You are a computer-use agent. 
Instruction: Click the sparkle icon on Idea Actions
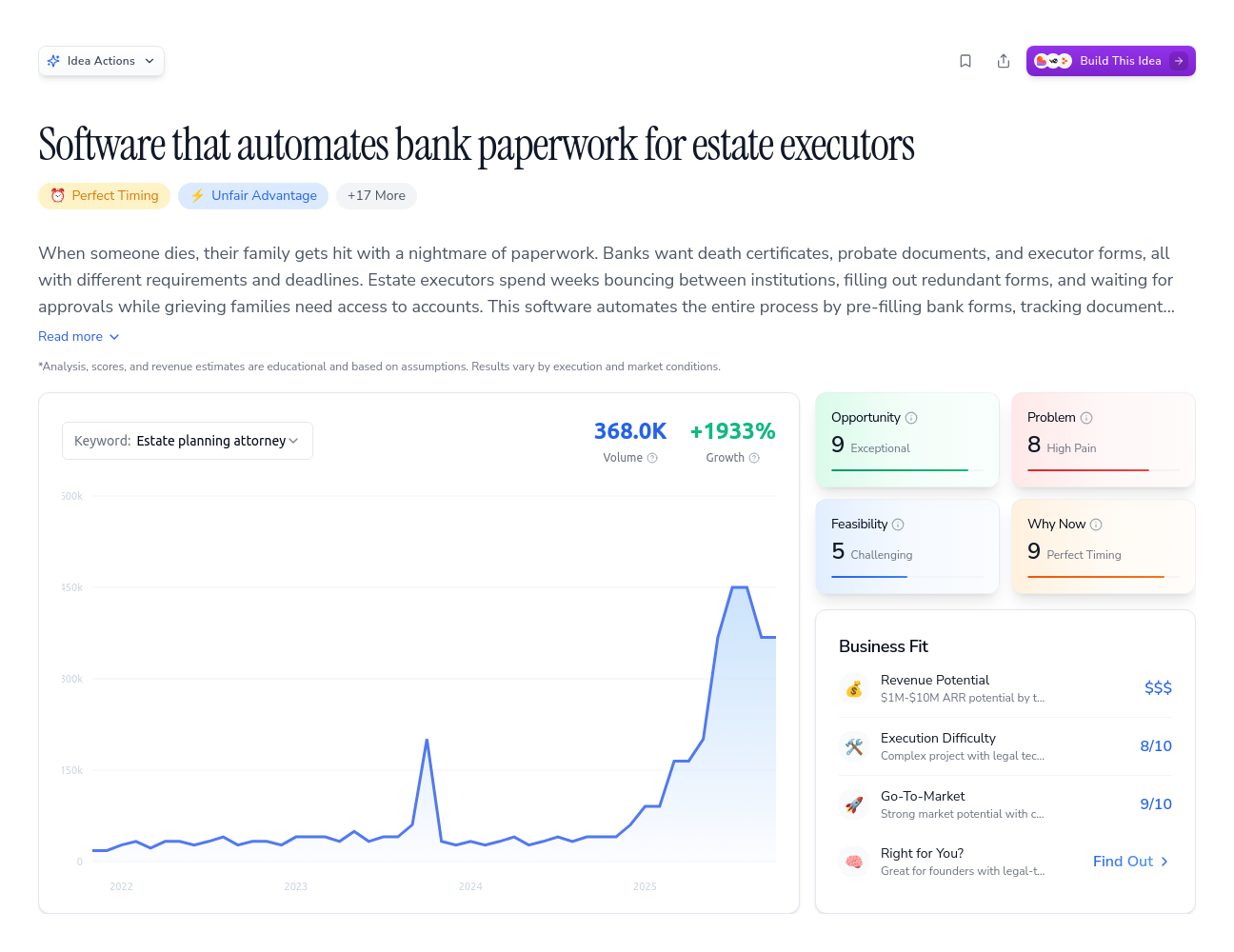pos(54,60)
